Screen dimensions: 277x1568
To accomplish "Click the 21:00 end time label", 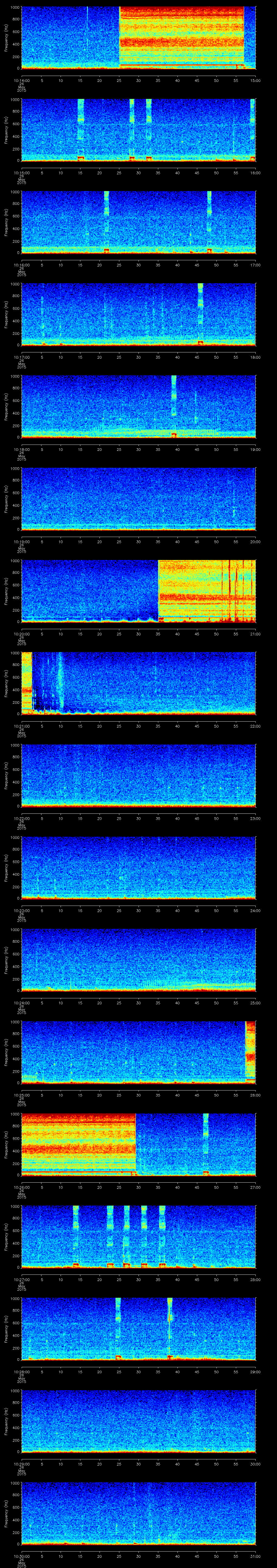I will [x=255, y=634].
